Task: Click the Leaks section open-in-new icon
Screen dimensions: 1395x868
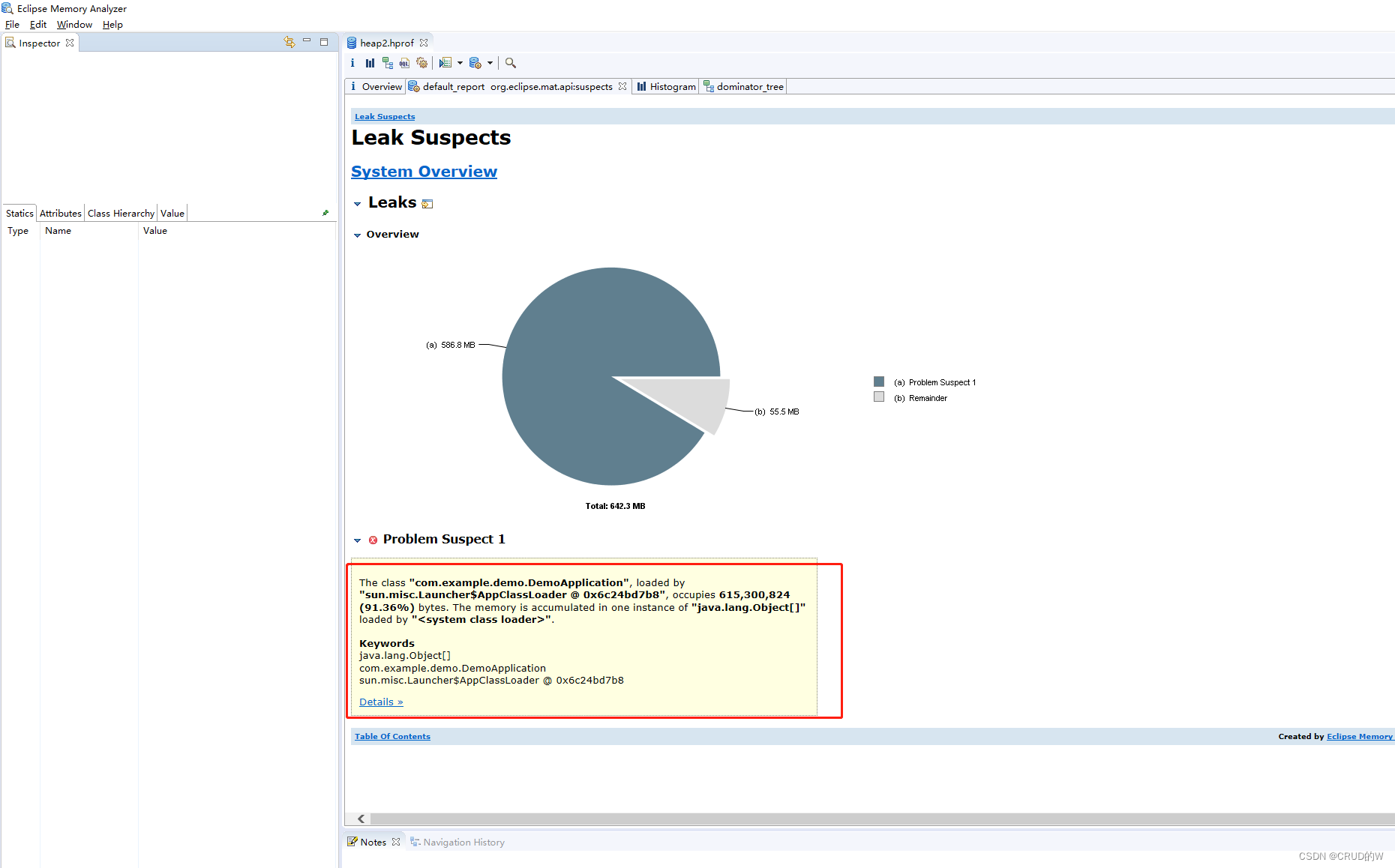Action: point(427,204)
